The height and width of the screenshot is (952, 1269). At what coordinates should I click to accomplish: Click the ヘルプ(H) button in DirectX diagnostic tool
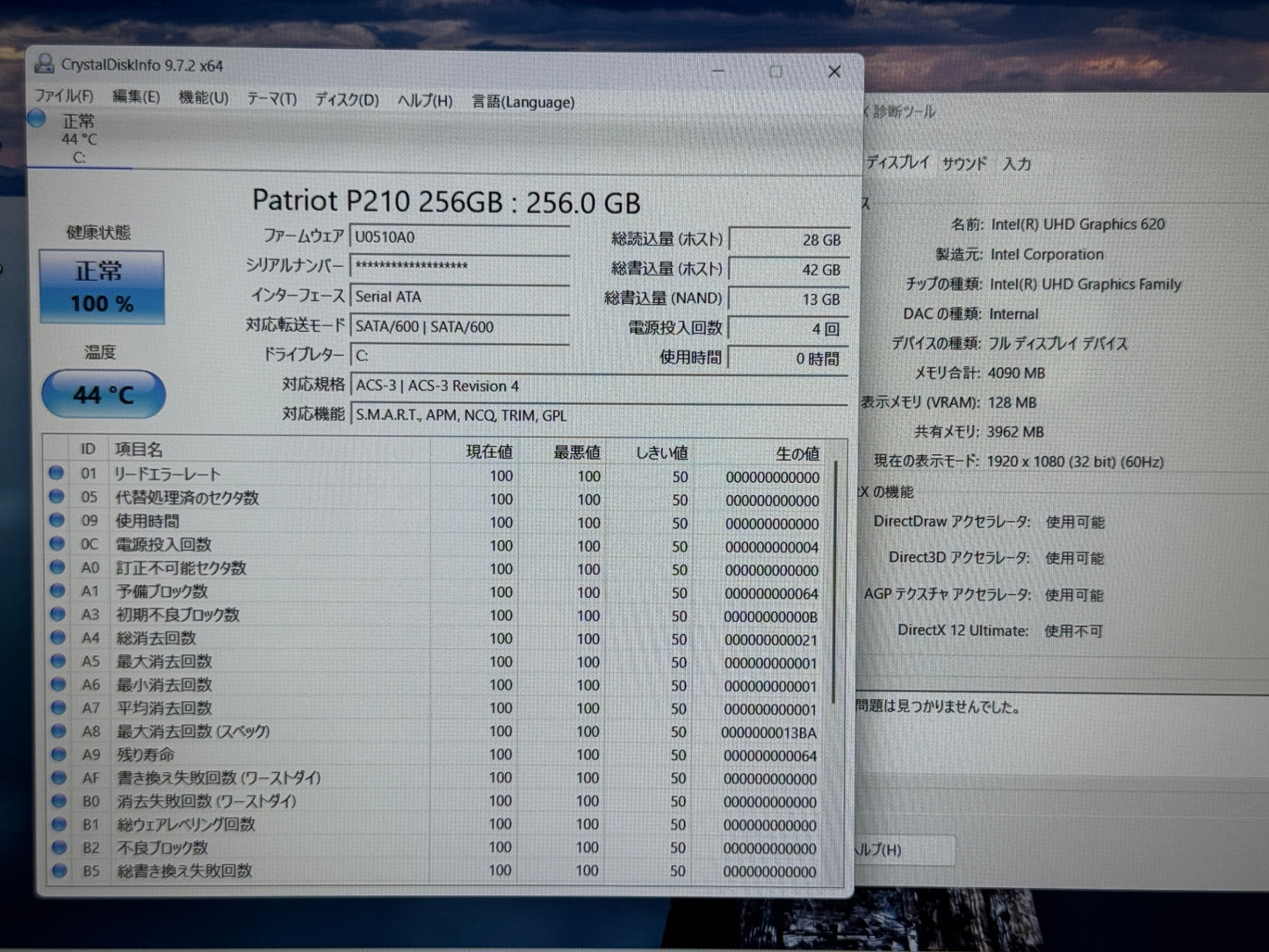tap(903, 850)
